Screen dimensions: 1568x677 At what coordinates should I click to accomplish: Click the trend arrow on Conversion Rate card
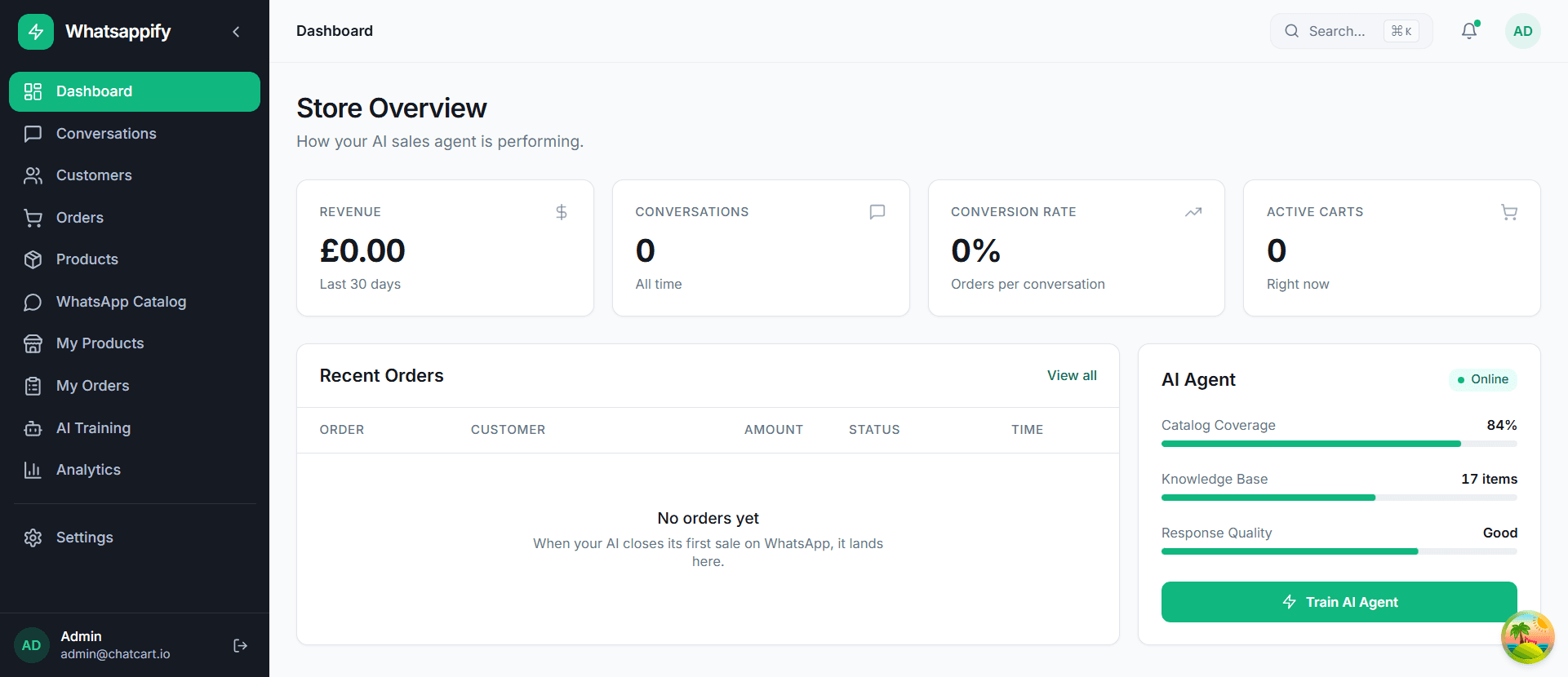pos(1193,212)
